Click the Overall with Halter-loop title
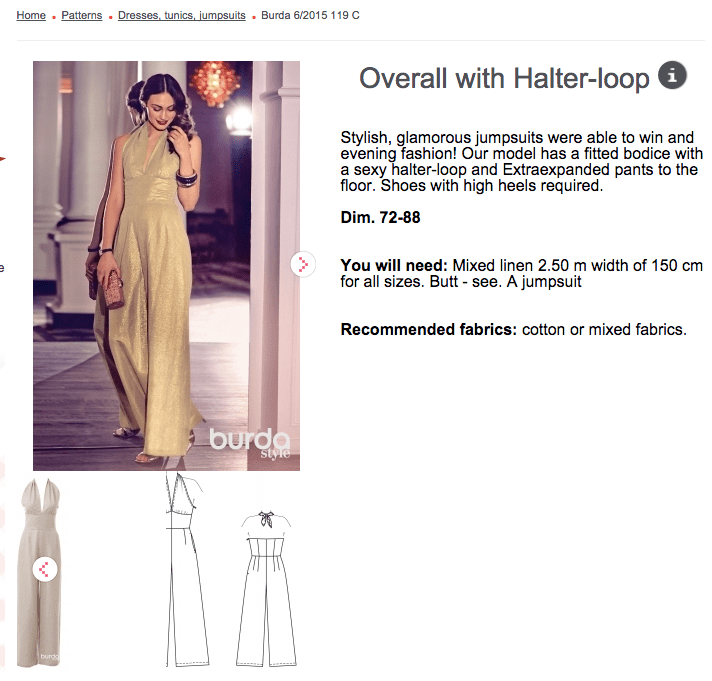 click(504, 78)
